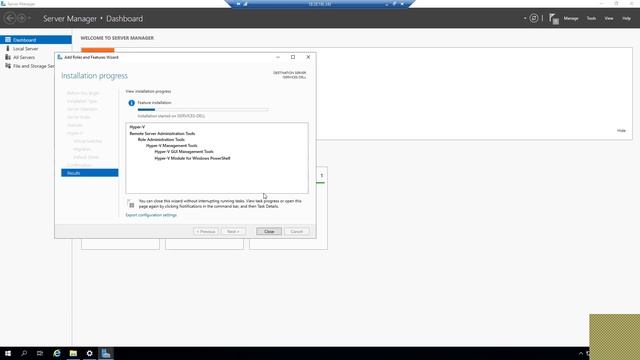Click Role Administration Tools entry
The height and width of the screenshot is (360, 640).
(x=161, y=140)
